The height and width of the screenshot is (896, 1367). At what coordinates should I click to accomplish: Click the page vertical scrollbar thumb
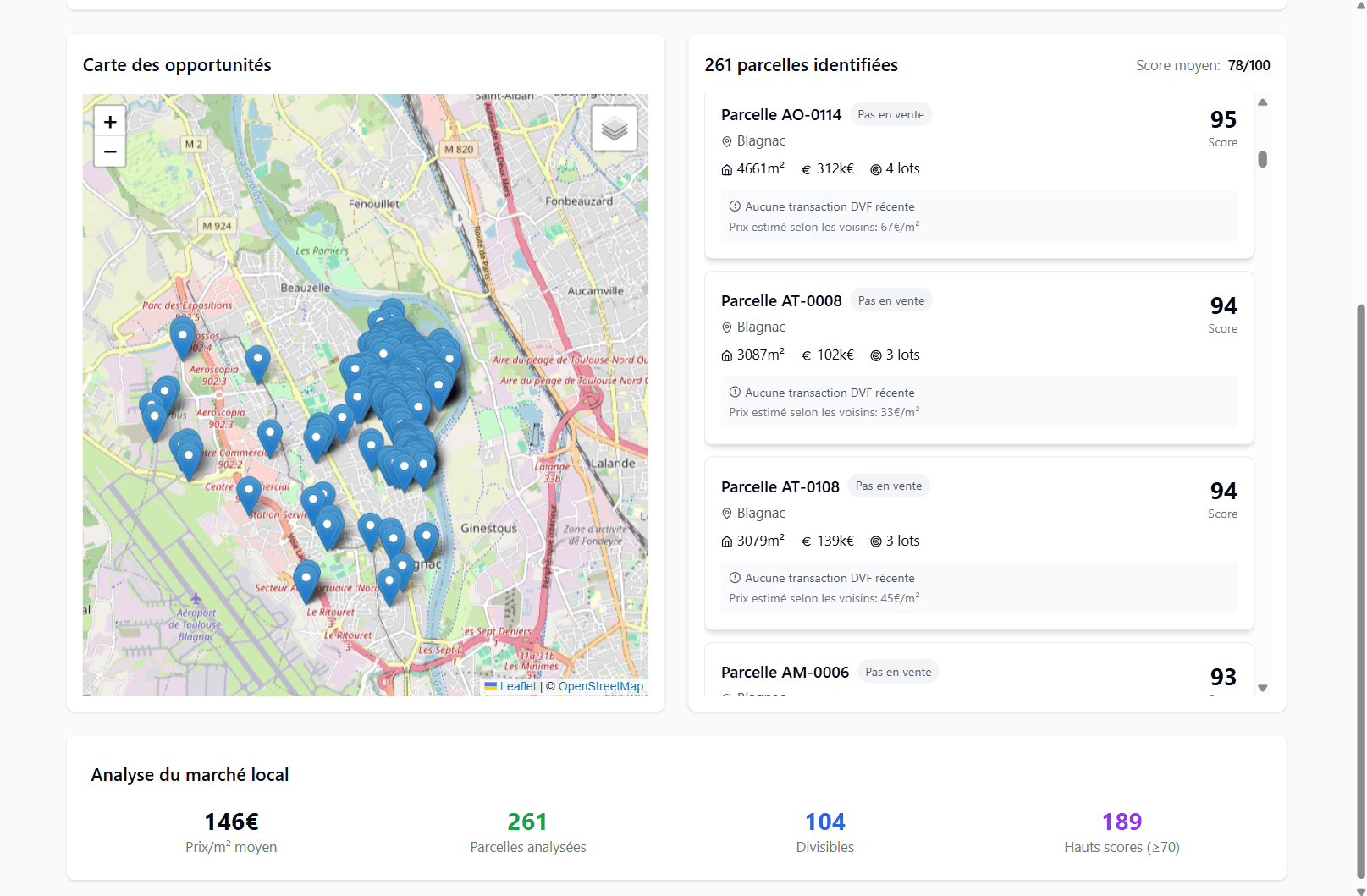[1360, 592]
